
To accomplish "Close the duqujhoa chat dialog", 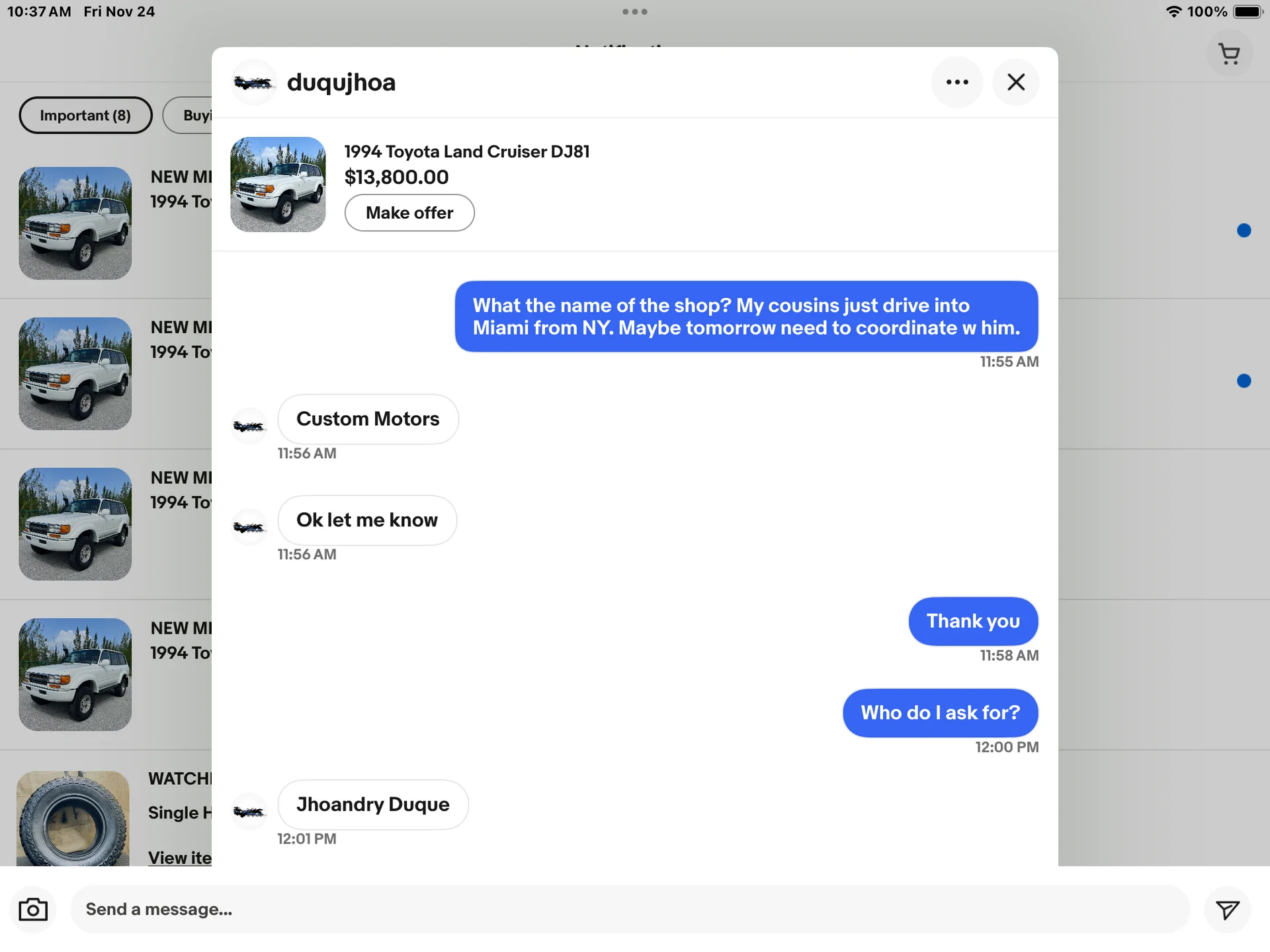I will (x=1015, y=82).
